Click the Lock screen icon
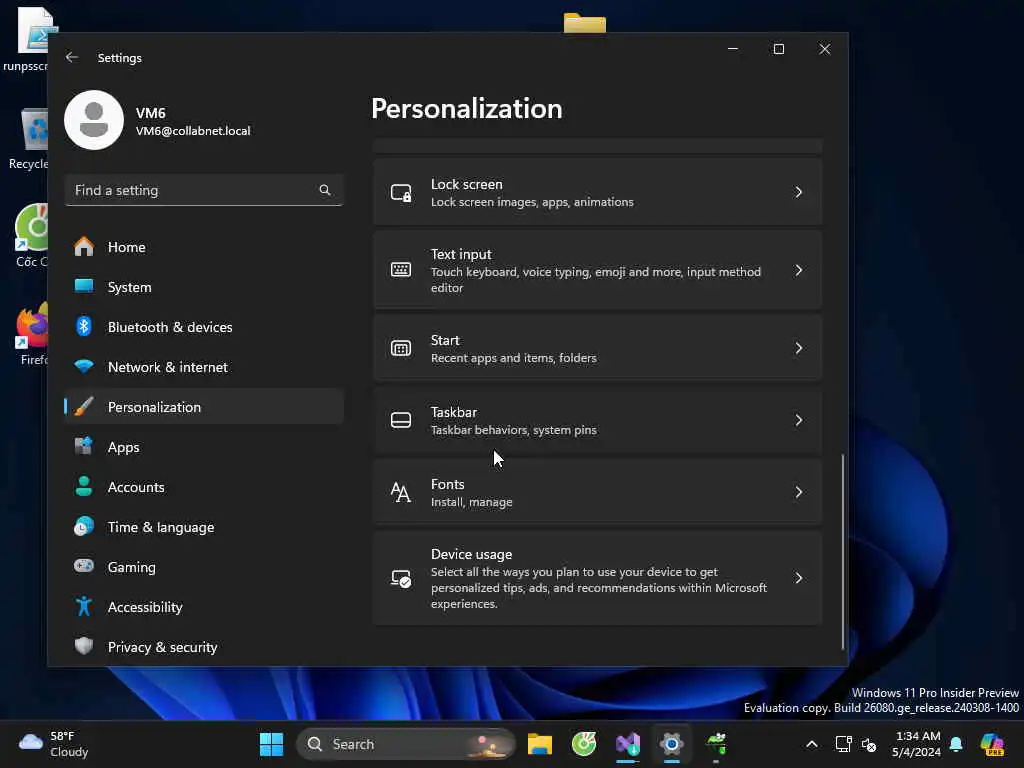 tap(401, 193)
